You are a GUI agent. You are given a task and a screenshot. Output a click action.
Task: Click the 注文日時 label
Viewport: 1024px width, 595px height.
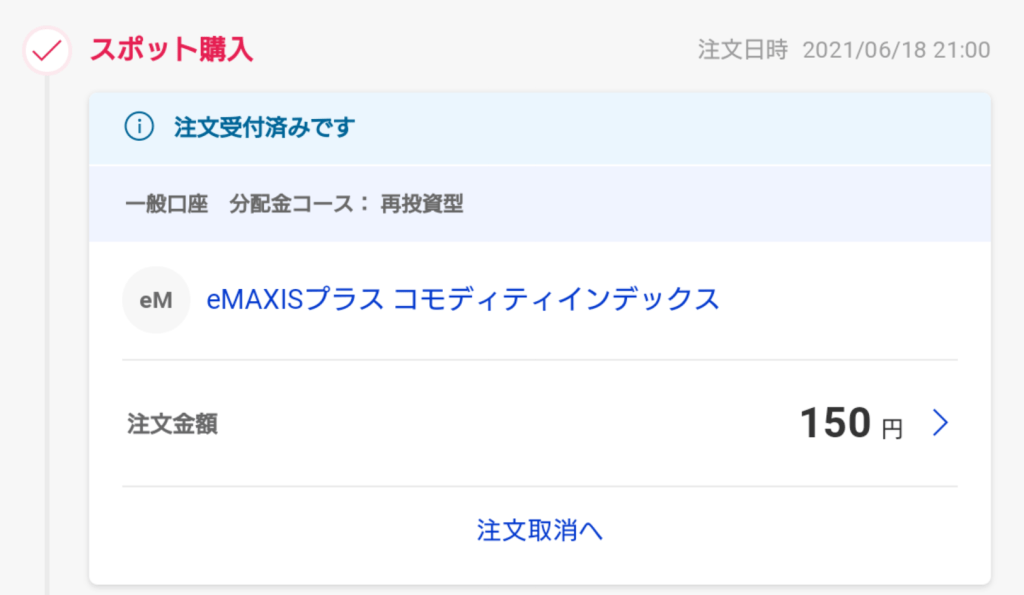click(743, 50)
